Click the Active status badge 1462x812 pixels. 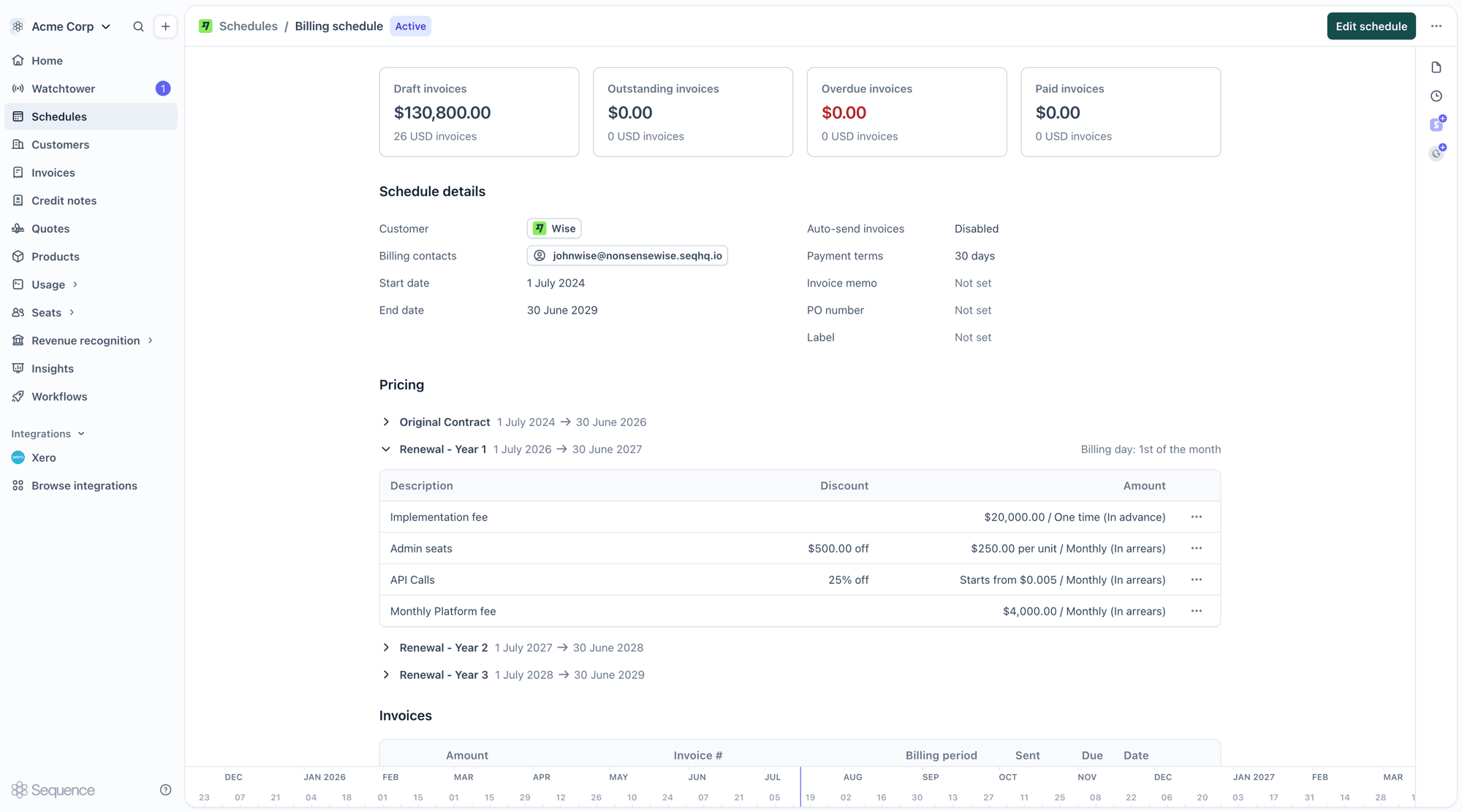[410, 26]
